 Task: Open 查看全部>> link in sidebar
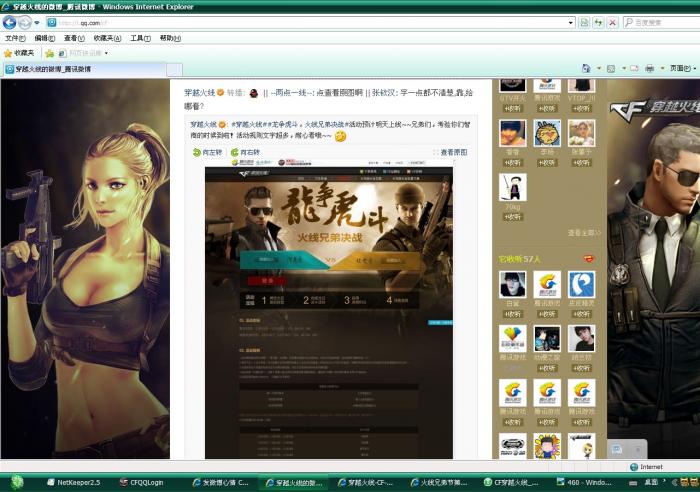(x=584, y=233)
